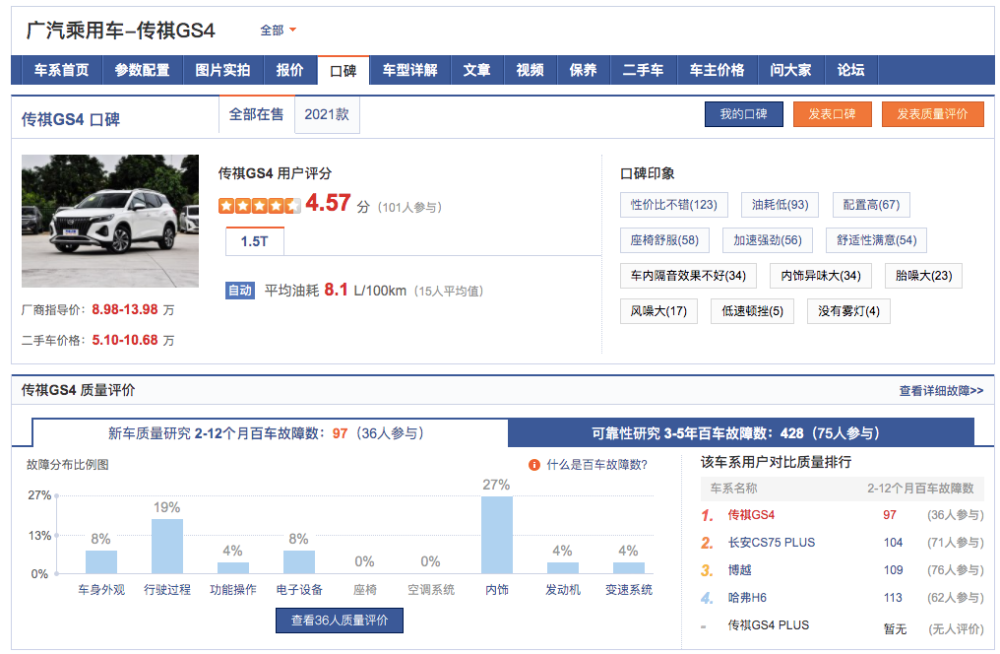Click the 风噪大(17) tag
Viewport: 1000px width, 654px height.
(x=659, y=311)
